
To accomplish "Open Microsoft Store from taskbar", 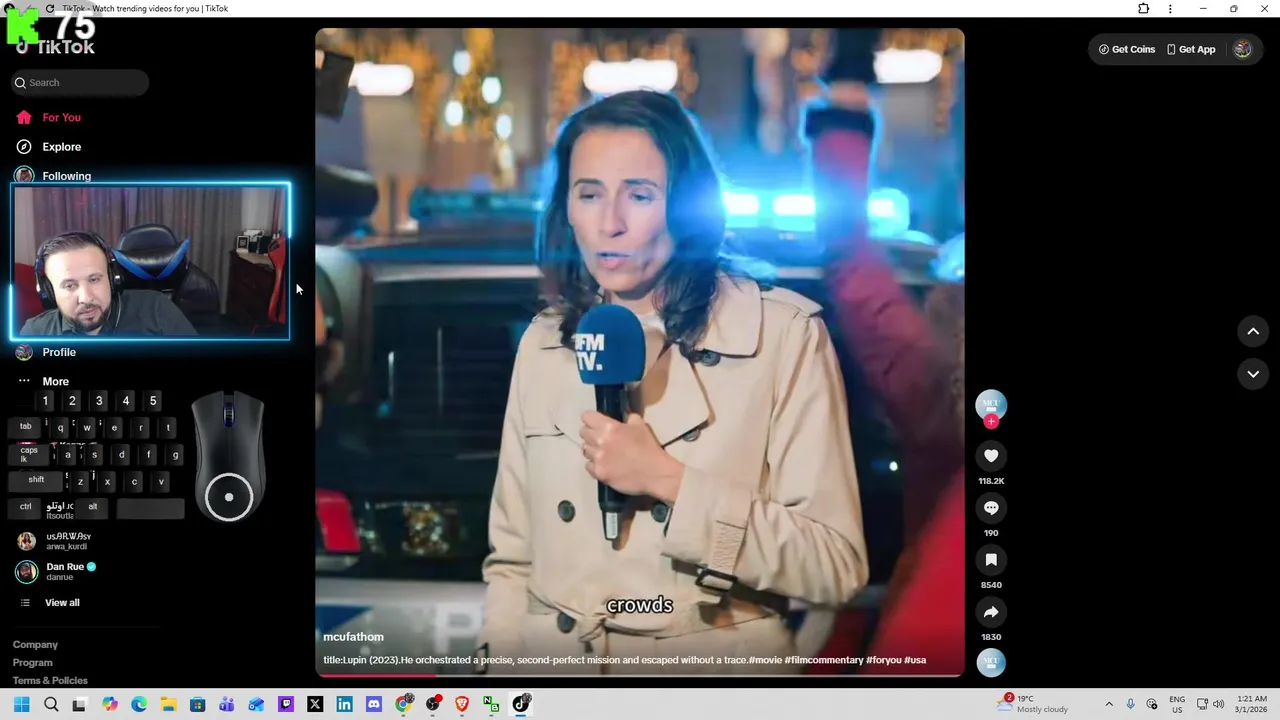I will click(198, 704).
